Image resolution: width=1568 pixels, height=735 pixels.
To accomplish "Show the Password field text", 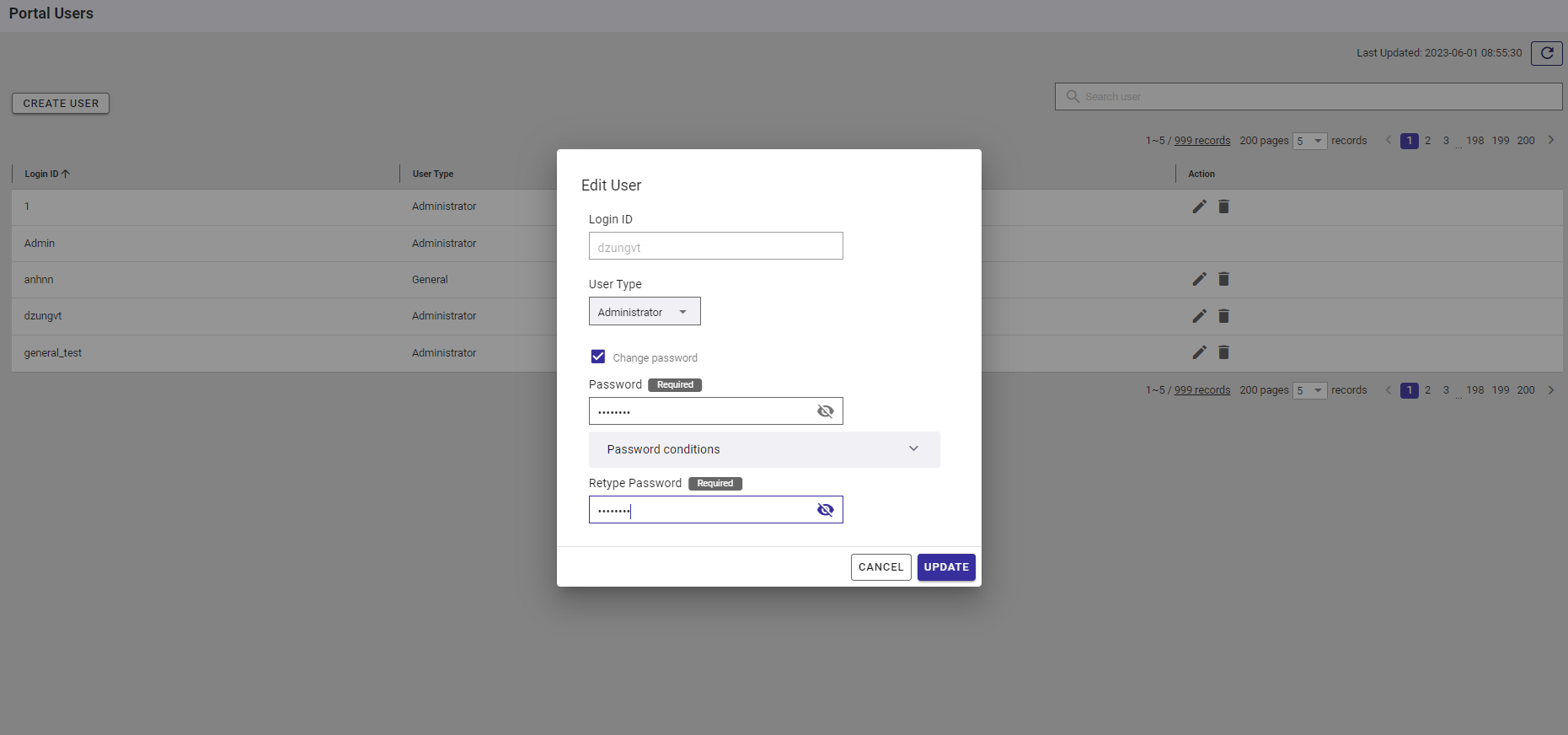I will [x=825, y=411].
